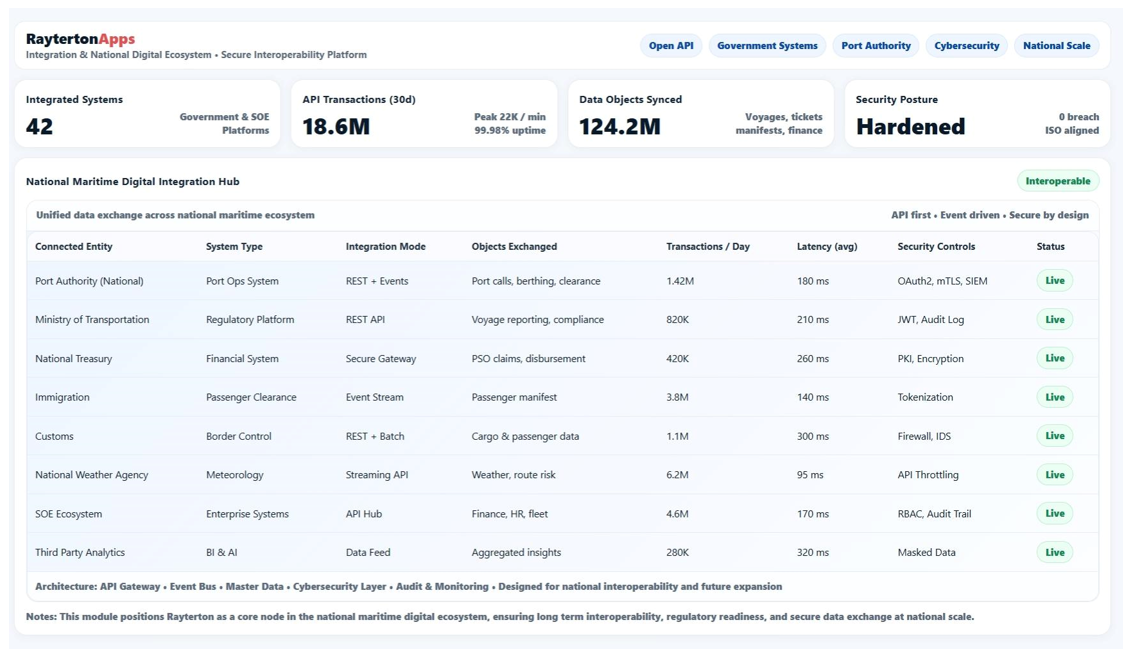Open the Data Objects Synced card
This screenshot has width=1123, height=649.
click(700, 114)
